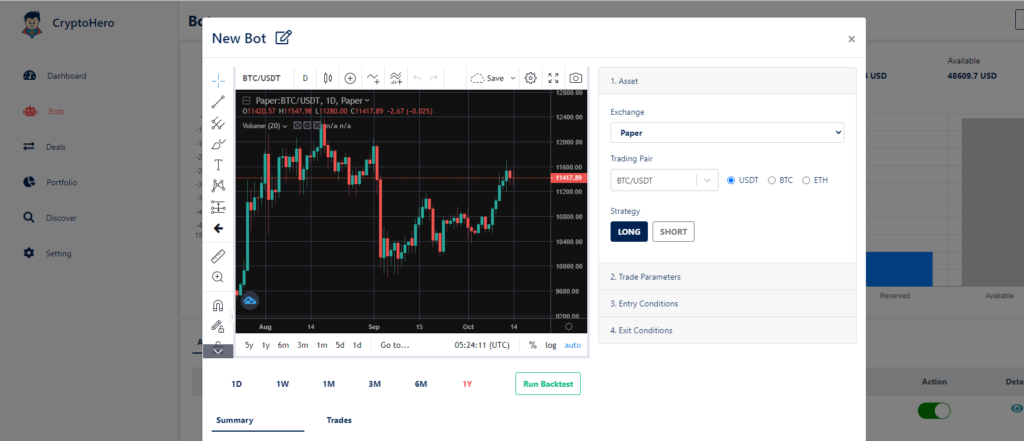Open the indicators icon
Viewport: 1024px width, 441px height.
(373, 78)
